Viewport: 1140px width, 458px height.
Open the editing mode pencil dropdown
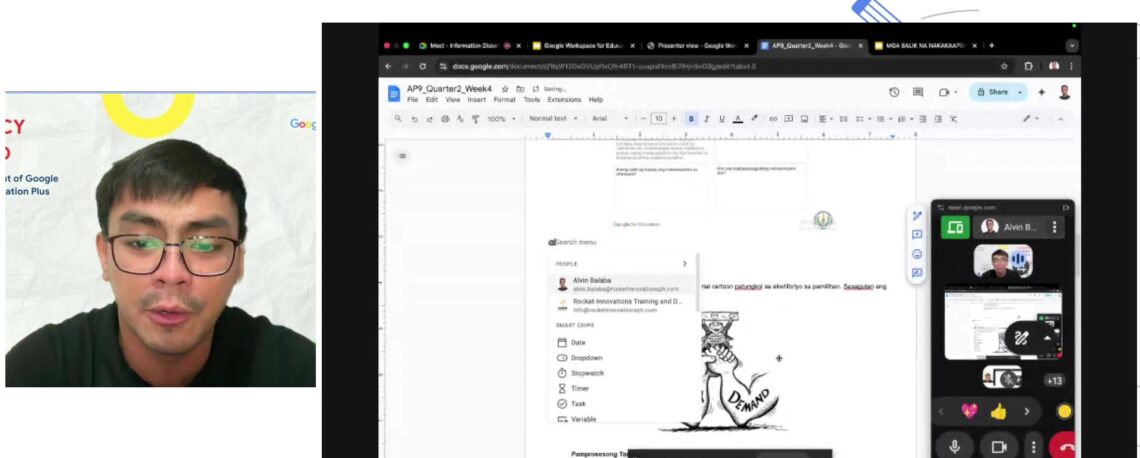[1031, 118]
